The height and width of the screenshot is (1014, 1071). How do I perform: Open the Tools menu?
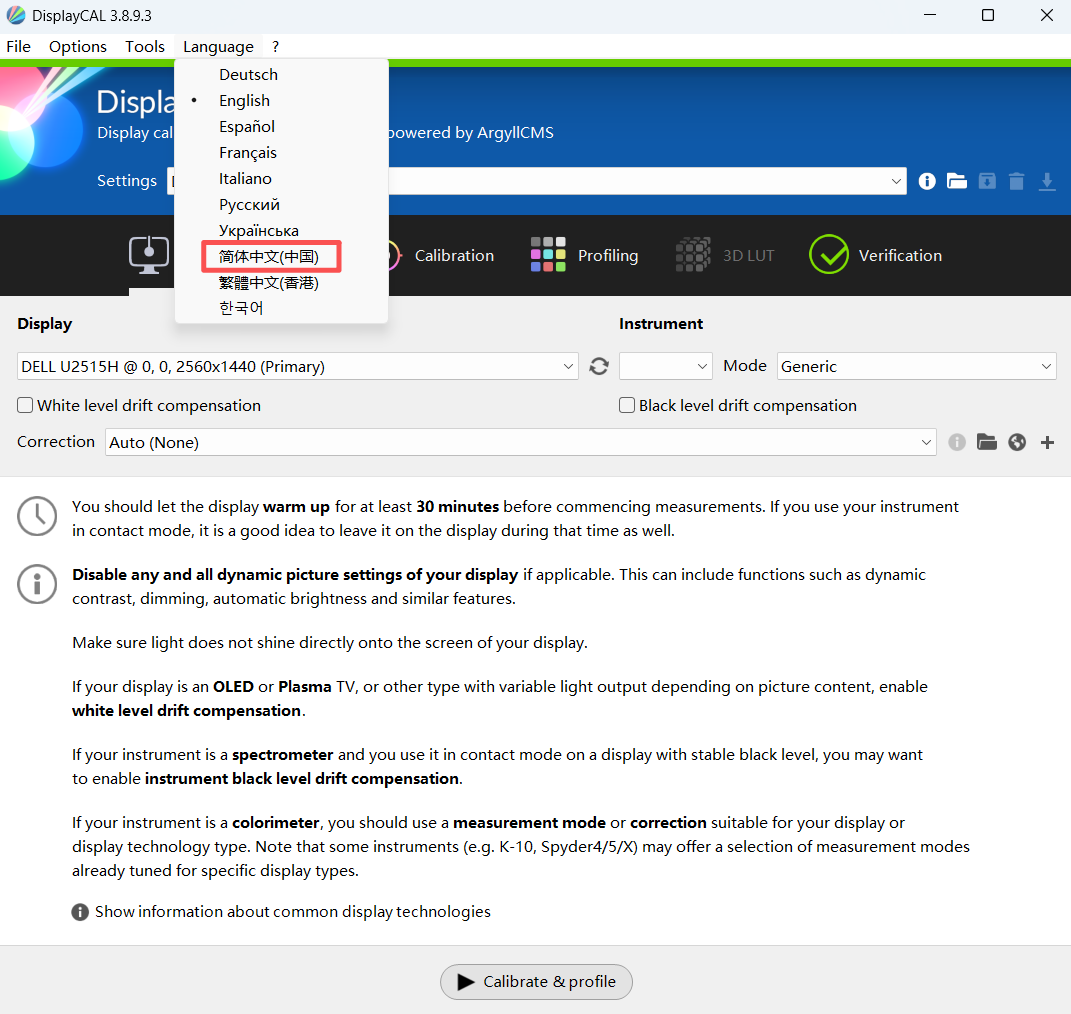point(145,46)
